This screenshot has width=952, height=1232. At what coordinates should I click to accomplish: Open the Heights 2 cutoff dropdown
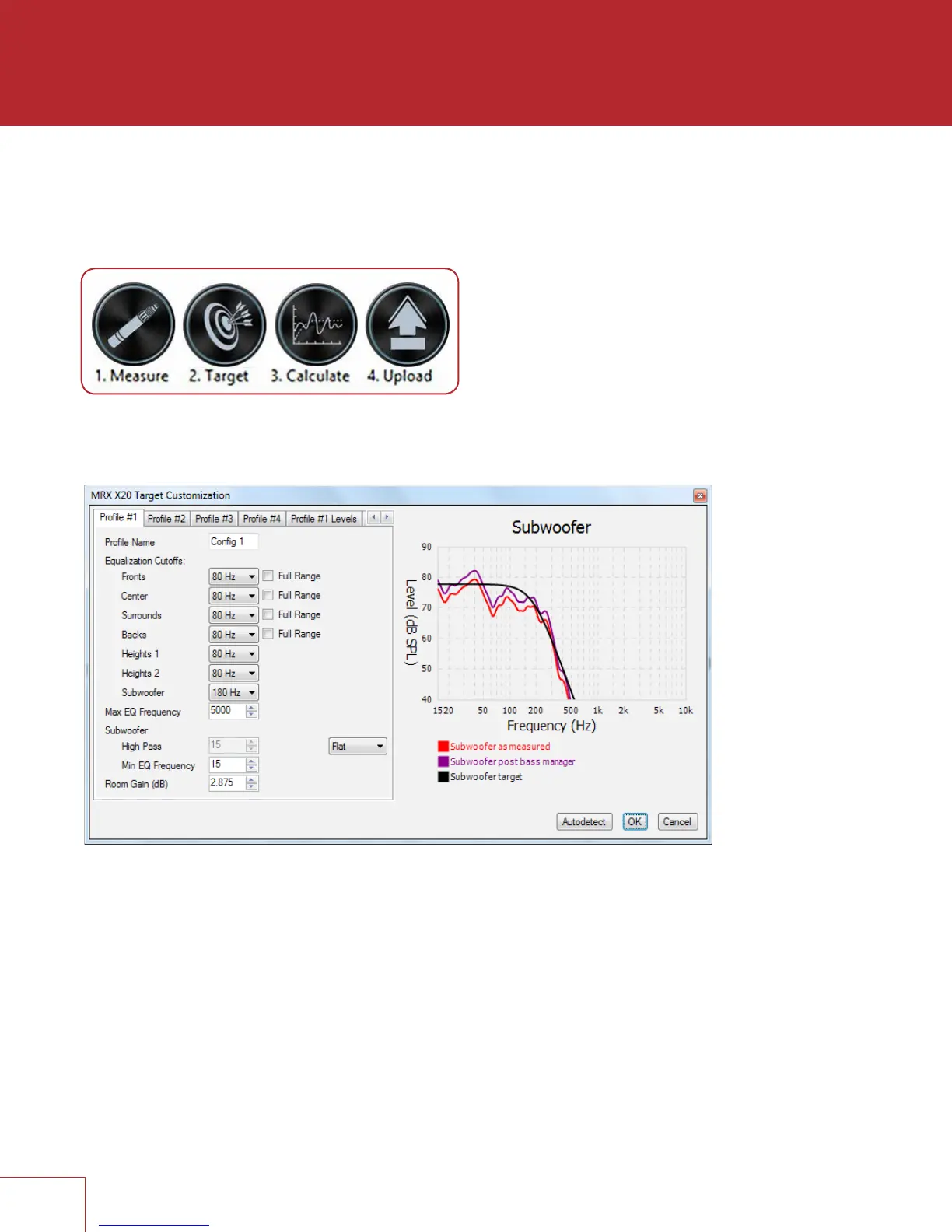[233, 674]
